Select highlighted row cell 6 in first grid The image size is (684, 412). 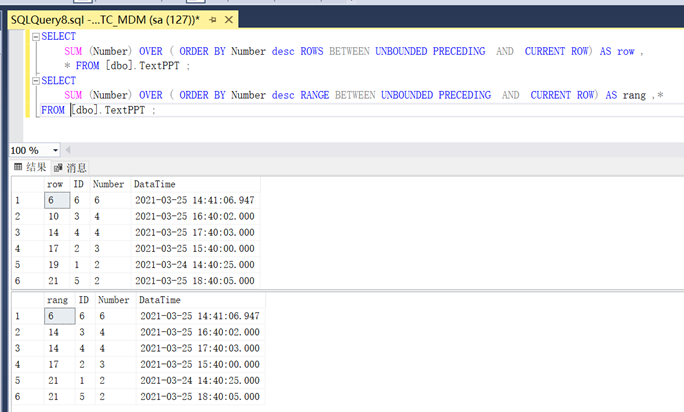[x=57, y=200]
